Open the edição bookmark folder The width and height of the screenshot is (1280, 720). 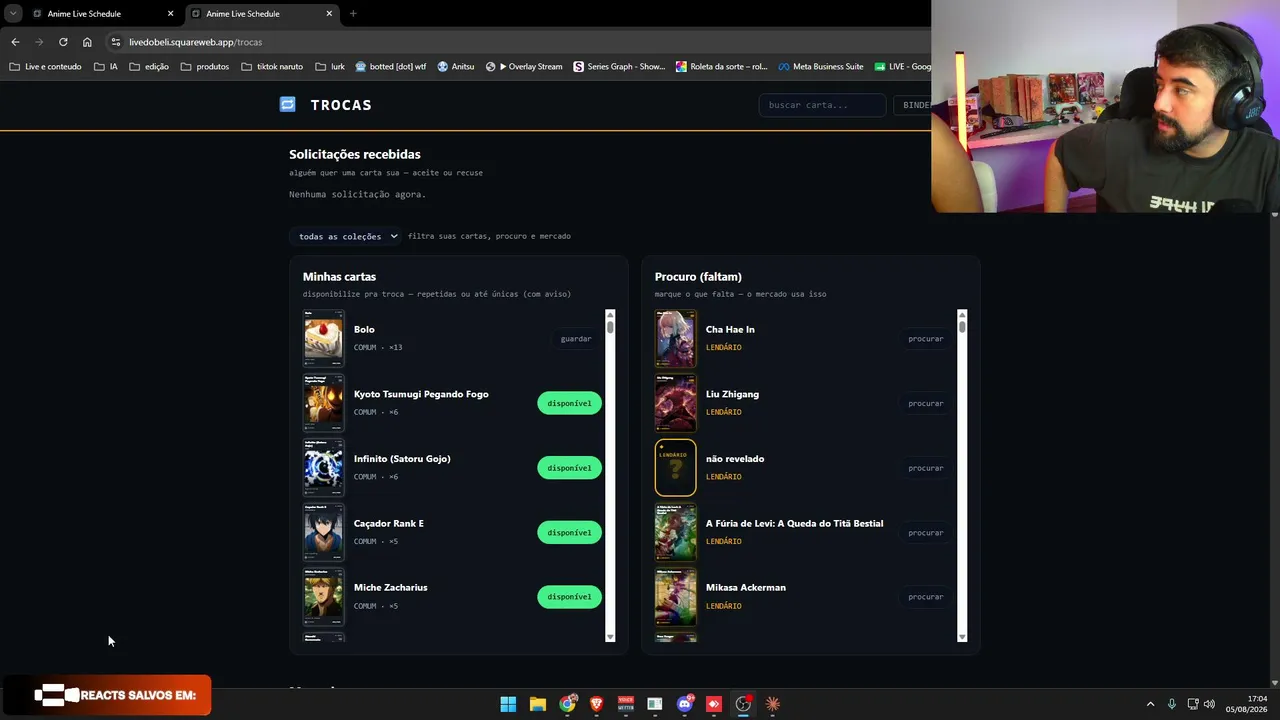(149, 67)
